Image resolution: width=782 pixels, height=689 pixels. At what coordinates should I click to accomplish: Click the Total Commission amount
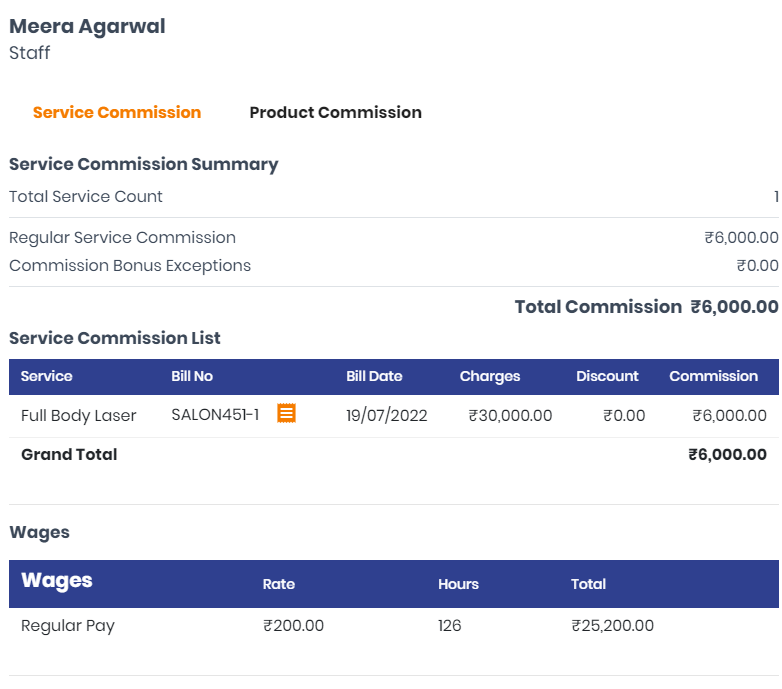coord(734,307)
